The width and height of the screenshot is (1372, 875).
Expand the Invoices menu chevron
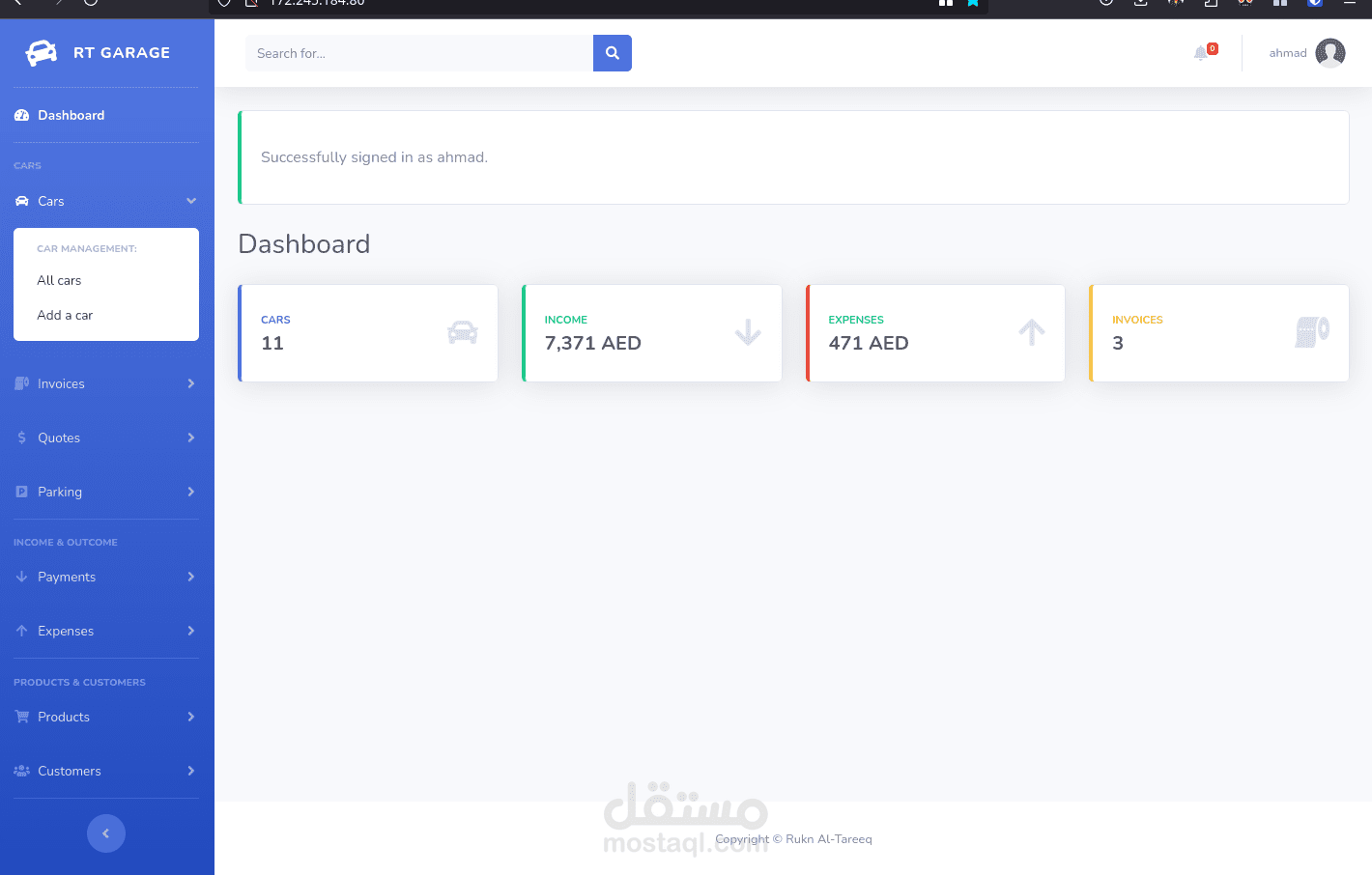click(x=191, y=383)
